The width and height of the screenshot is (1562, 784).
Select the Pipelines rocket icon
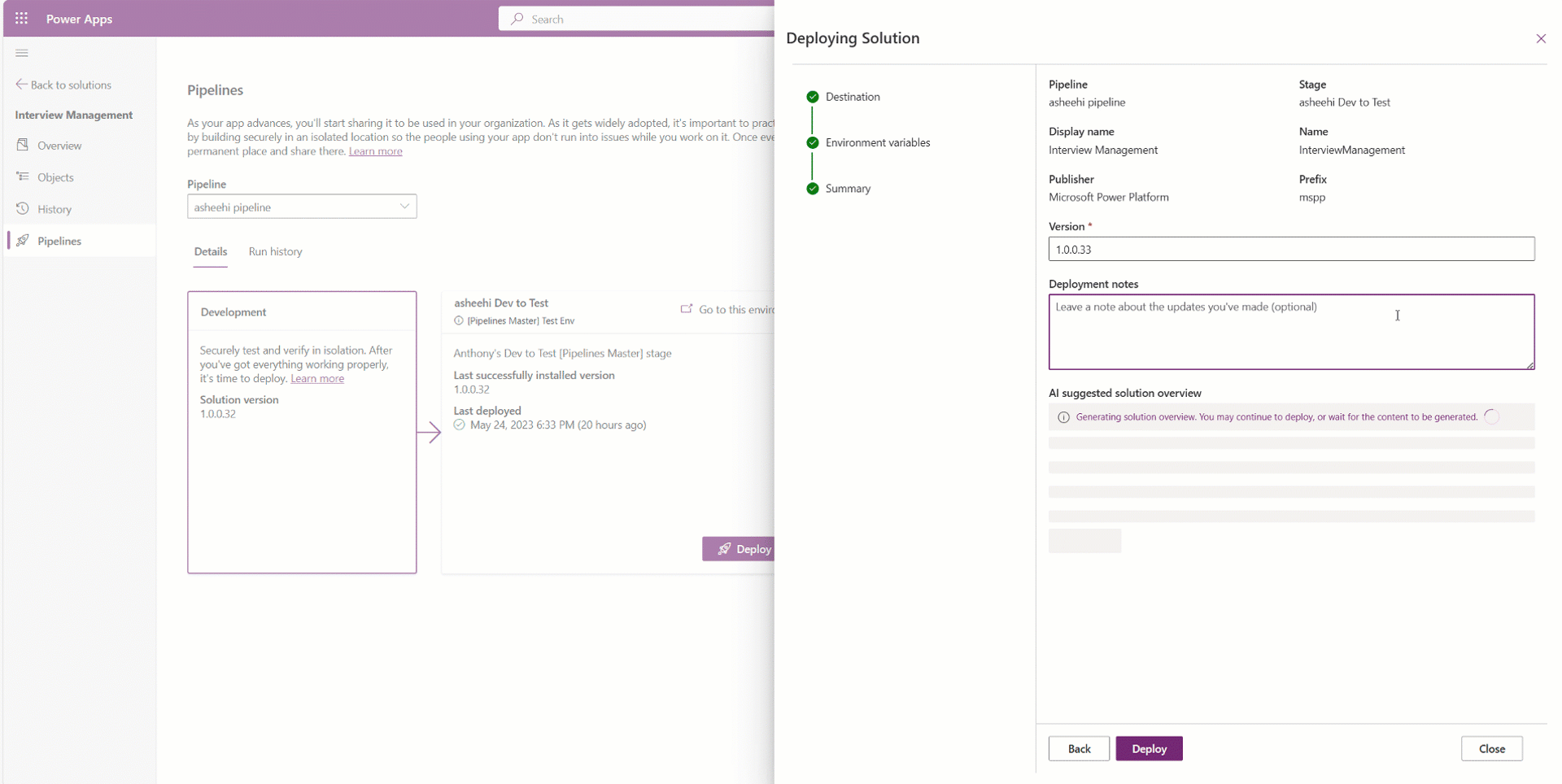pos(24,240)
